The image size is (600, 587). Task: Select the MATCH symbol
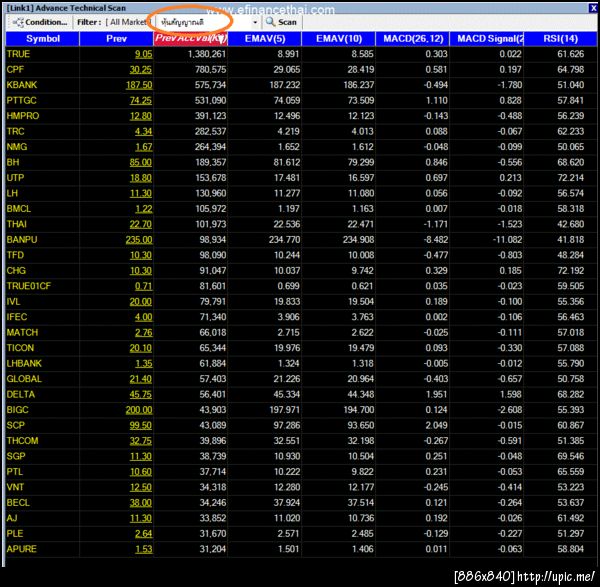(22, 333)
